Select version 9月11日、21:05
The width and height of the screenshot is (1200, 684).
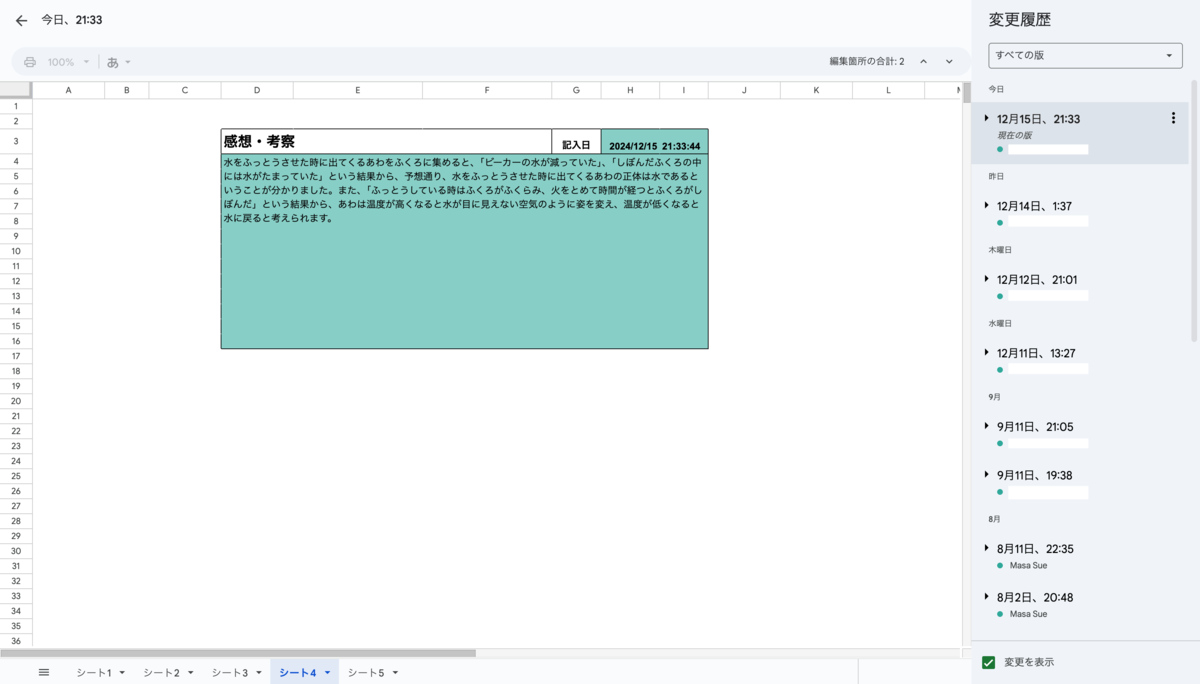click(1035, 427)
